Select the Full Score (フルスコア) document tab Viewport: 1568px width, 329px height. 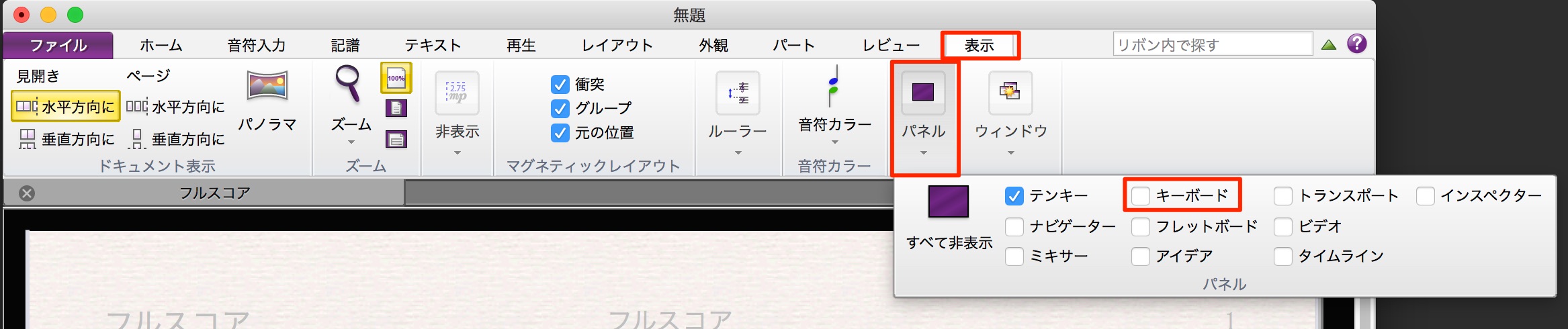point(204,193)
